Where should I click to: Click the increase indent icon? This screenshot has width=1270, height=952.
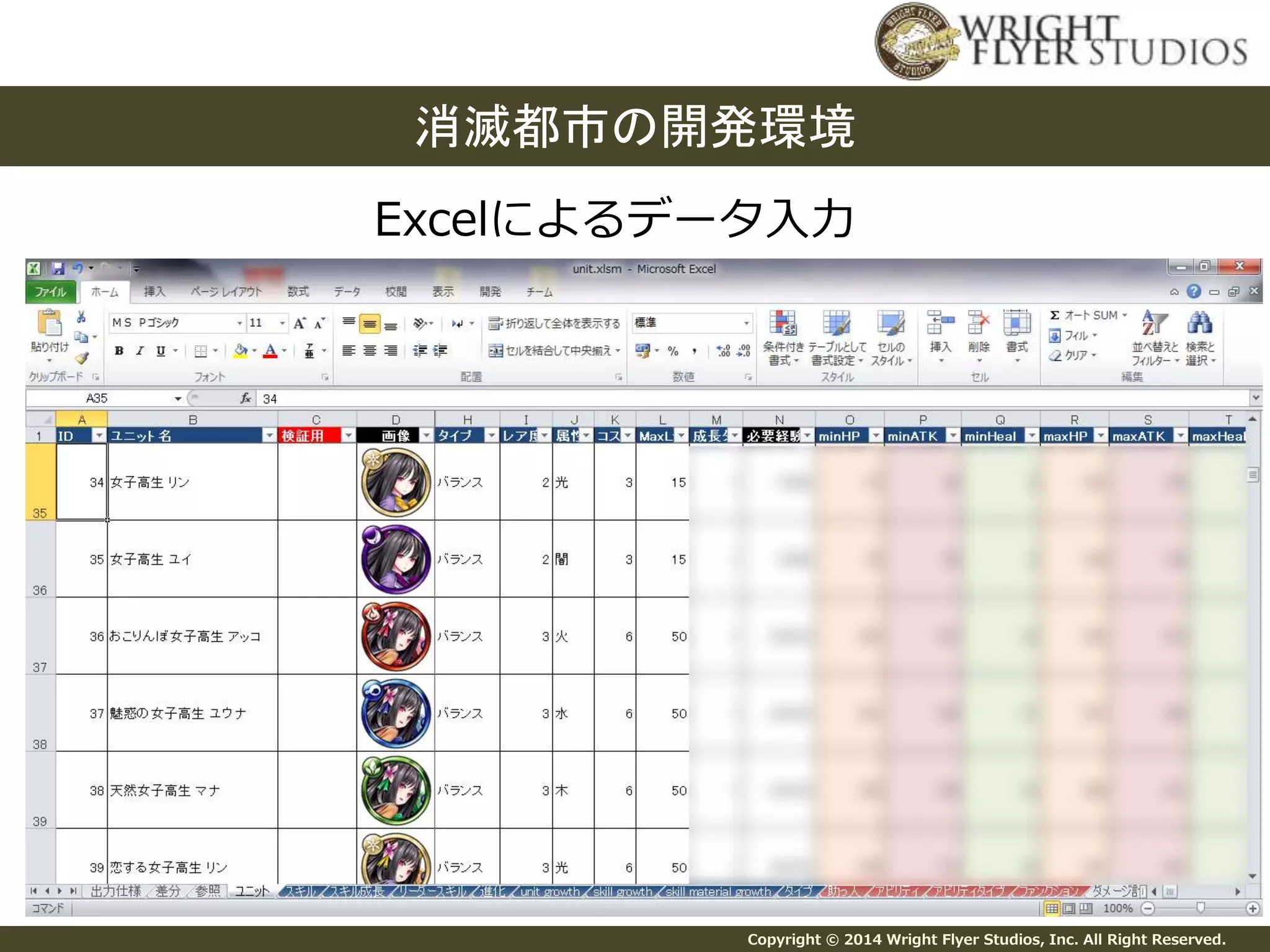(440, 351)
